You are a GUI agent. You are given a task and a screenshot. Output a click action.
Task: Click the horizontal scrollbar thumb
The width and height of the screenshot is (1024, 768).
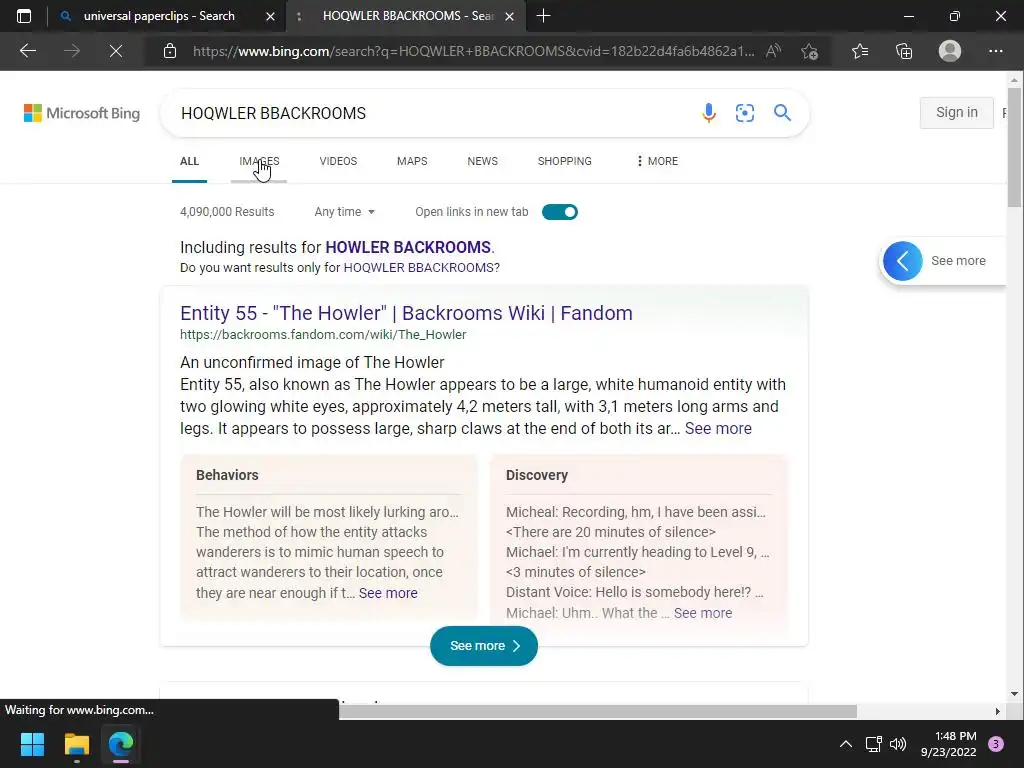tap(598, 711)
